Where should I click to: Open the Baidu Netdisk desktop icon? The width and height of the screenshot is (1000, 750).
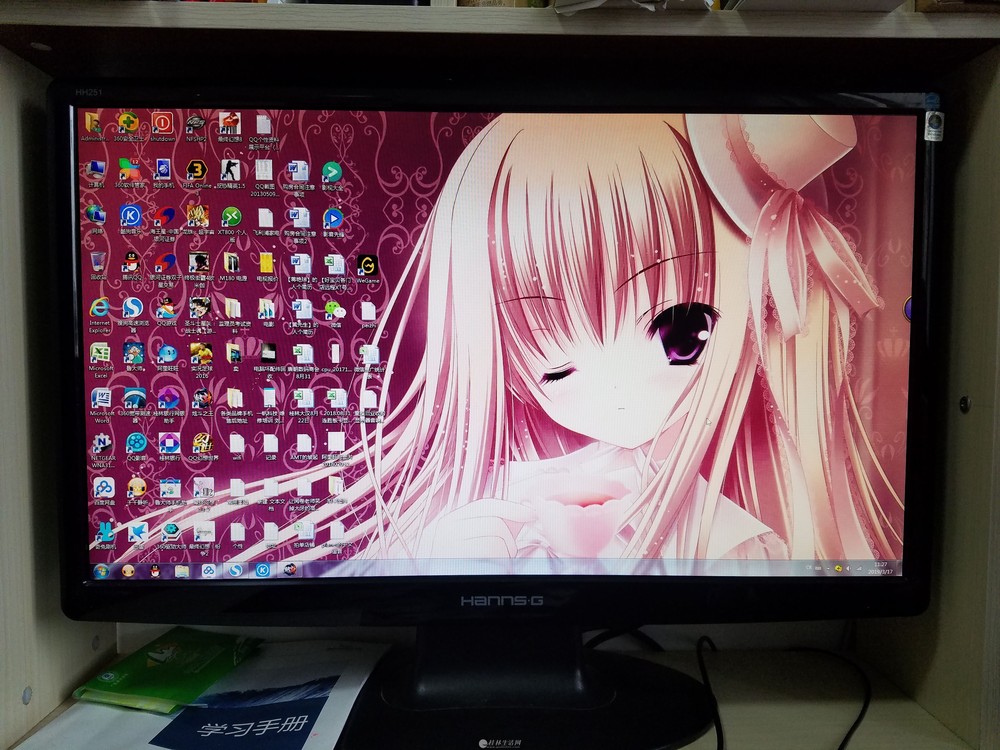(103, 488)
